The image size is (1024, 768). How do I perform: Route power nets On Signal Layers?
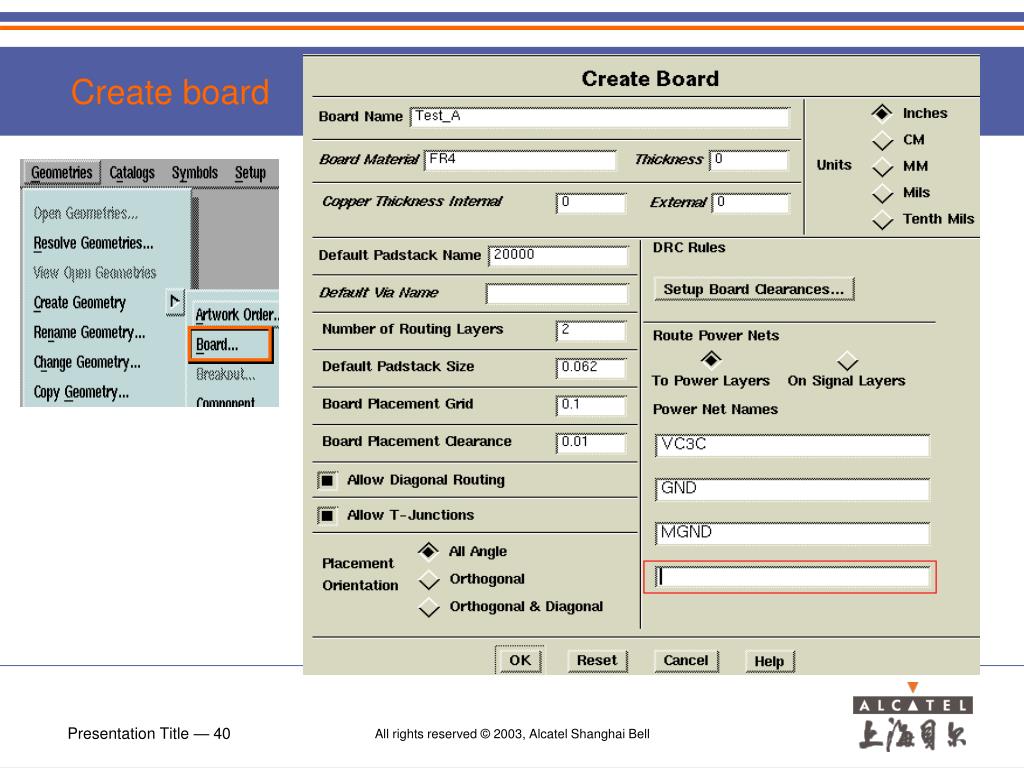pyautogui.click(x=847, y=360)
